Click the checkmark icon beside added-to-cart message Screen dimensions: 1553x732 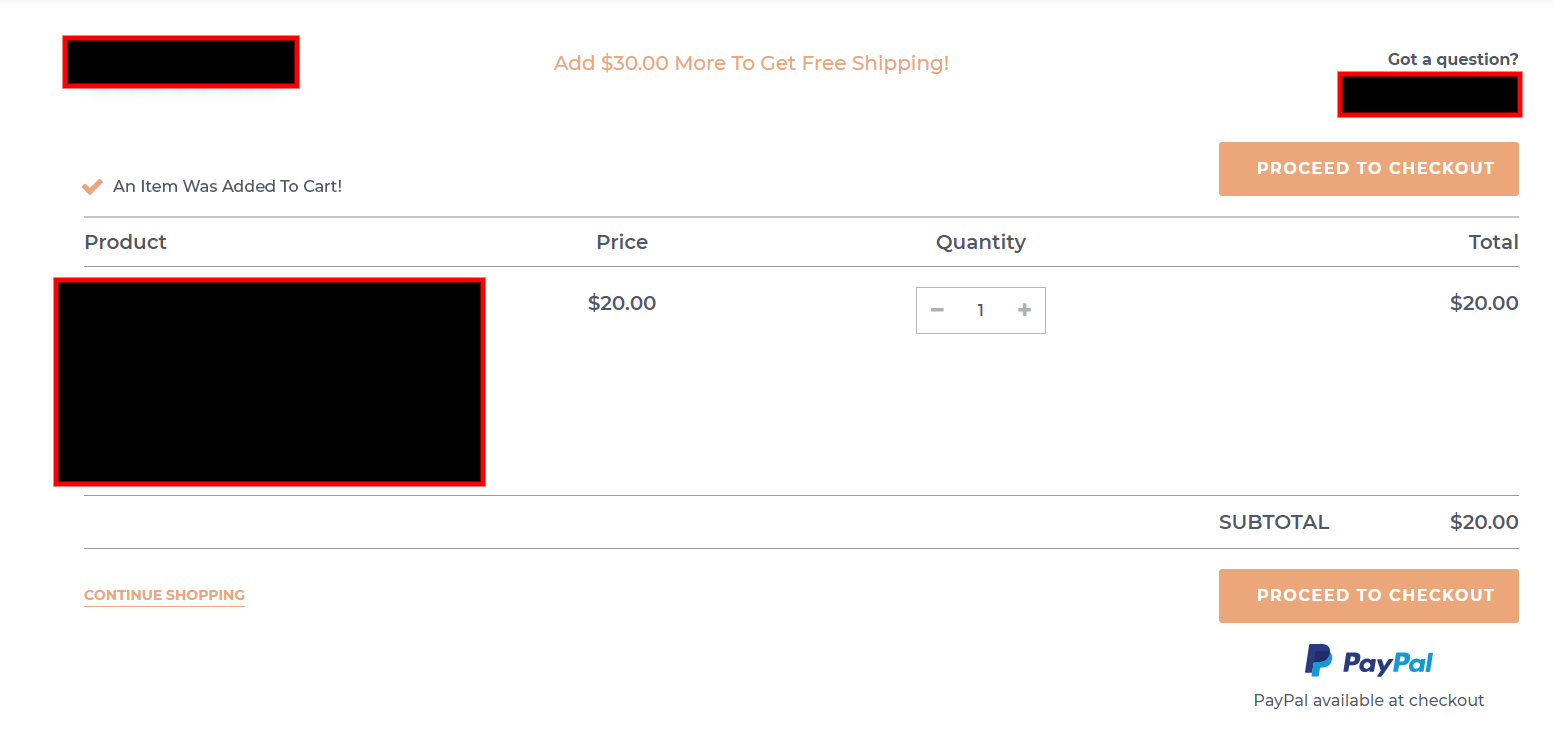point(92,186)
